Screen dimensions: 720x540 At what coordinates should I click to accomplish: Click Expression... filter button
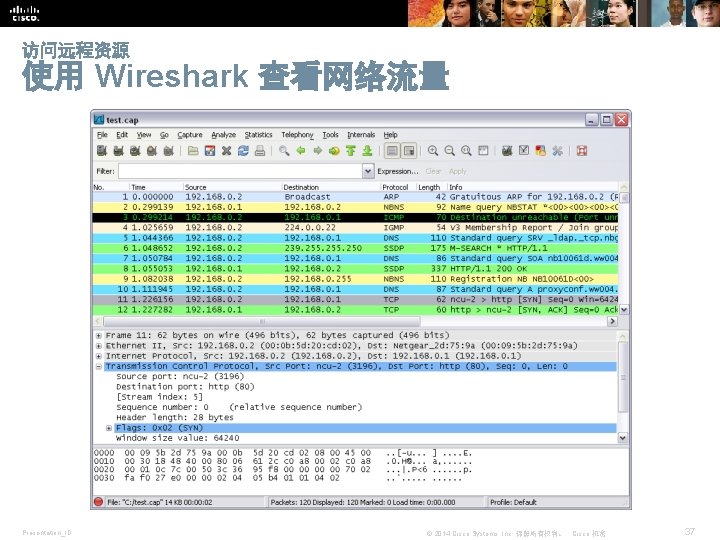398,171
